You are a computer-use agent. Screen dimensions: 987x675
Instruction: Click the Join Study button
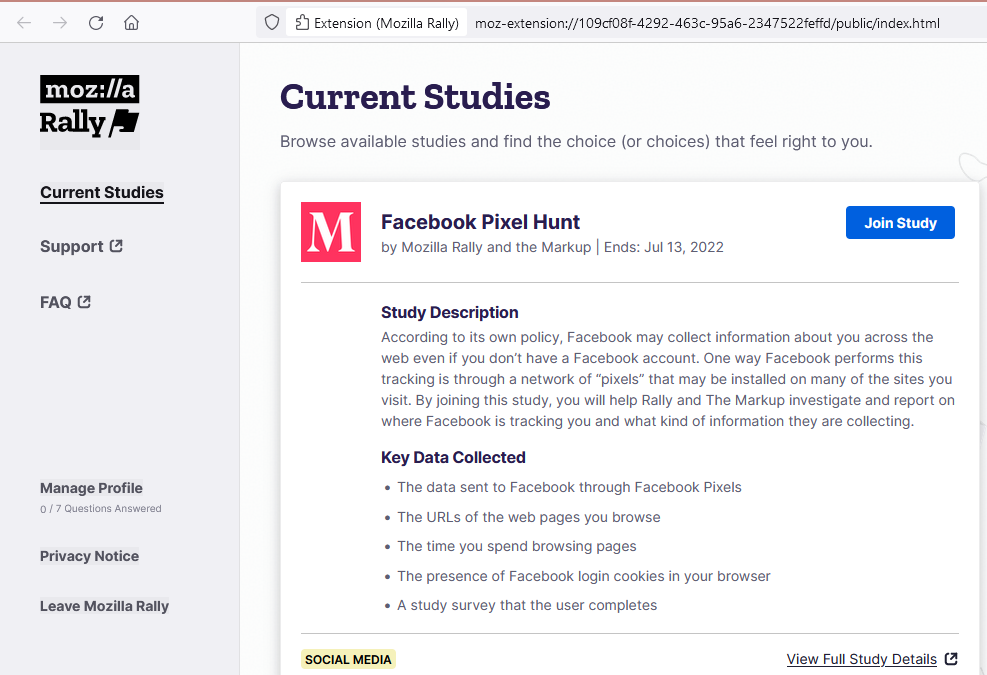click(x=900, y=223)
